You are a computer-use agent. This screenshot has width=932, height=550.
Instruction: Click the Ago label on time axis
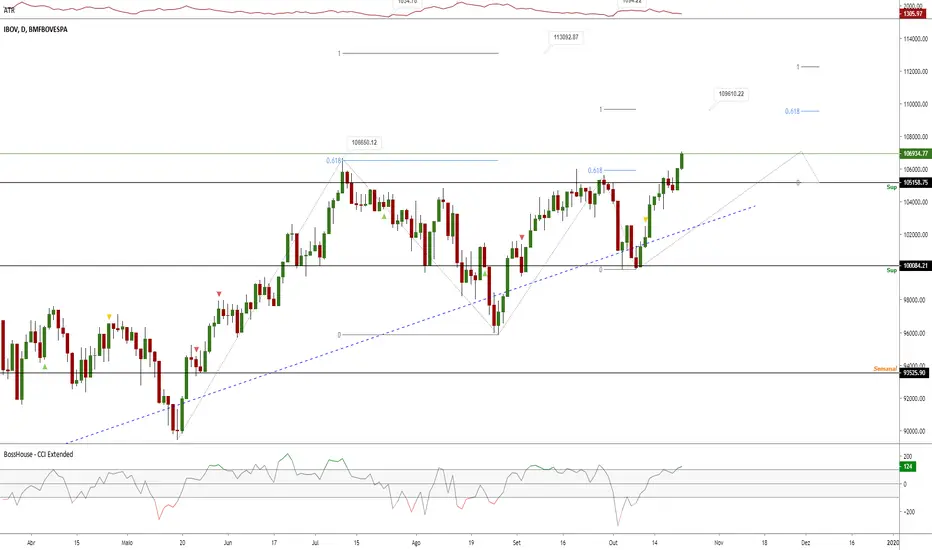(x=416, y=543)
